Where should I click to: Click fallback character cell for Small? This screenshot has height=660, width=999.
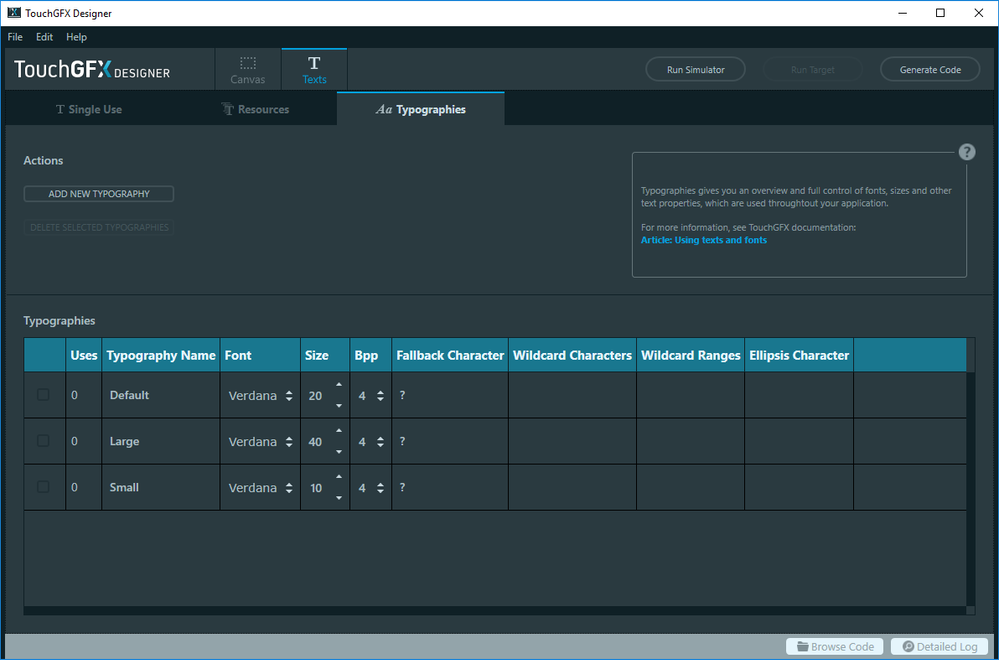coord(450,487)
